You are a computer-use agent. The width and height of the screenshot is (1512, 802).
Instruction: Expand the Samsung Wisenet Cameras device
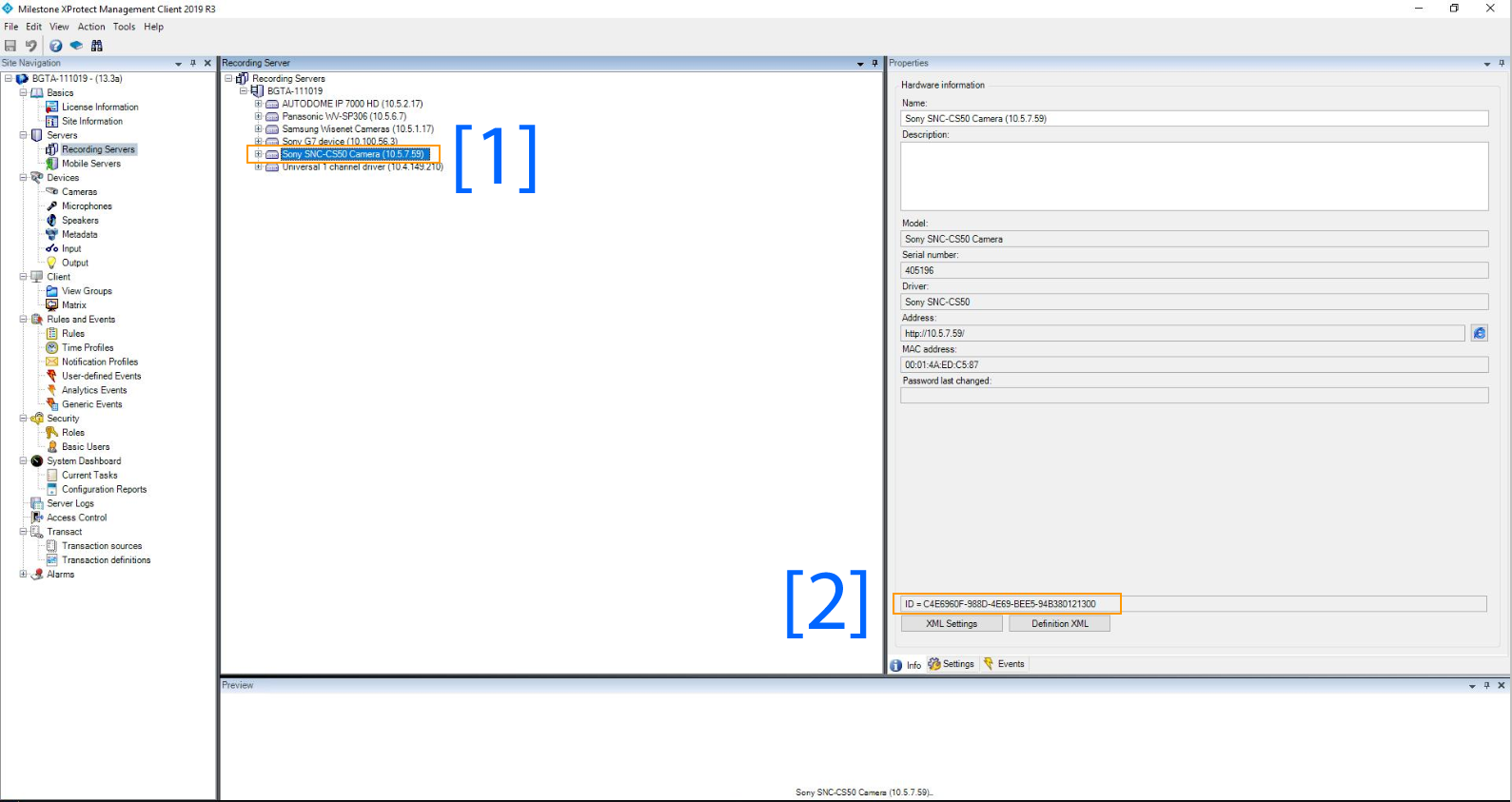(258, 128)
